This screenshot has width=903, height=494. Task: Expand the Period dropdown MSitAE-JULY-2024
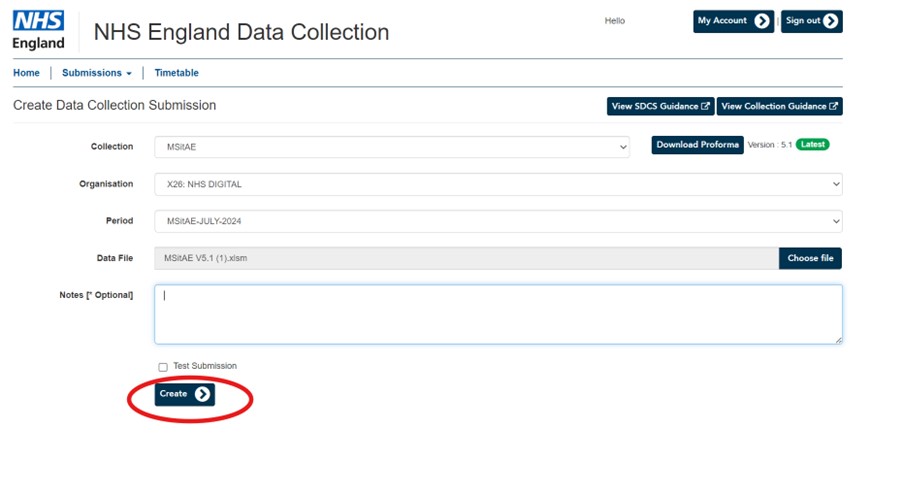pyautogui.click(x=498, y=221)
